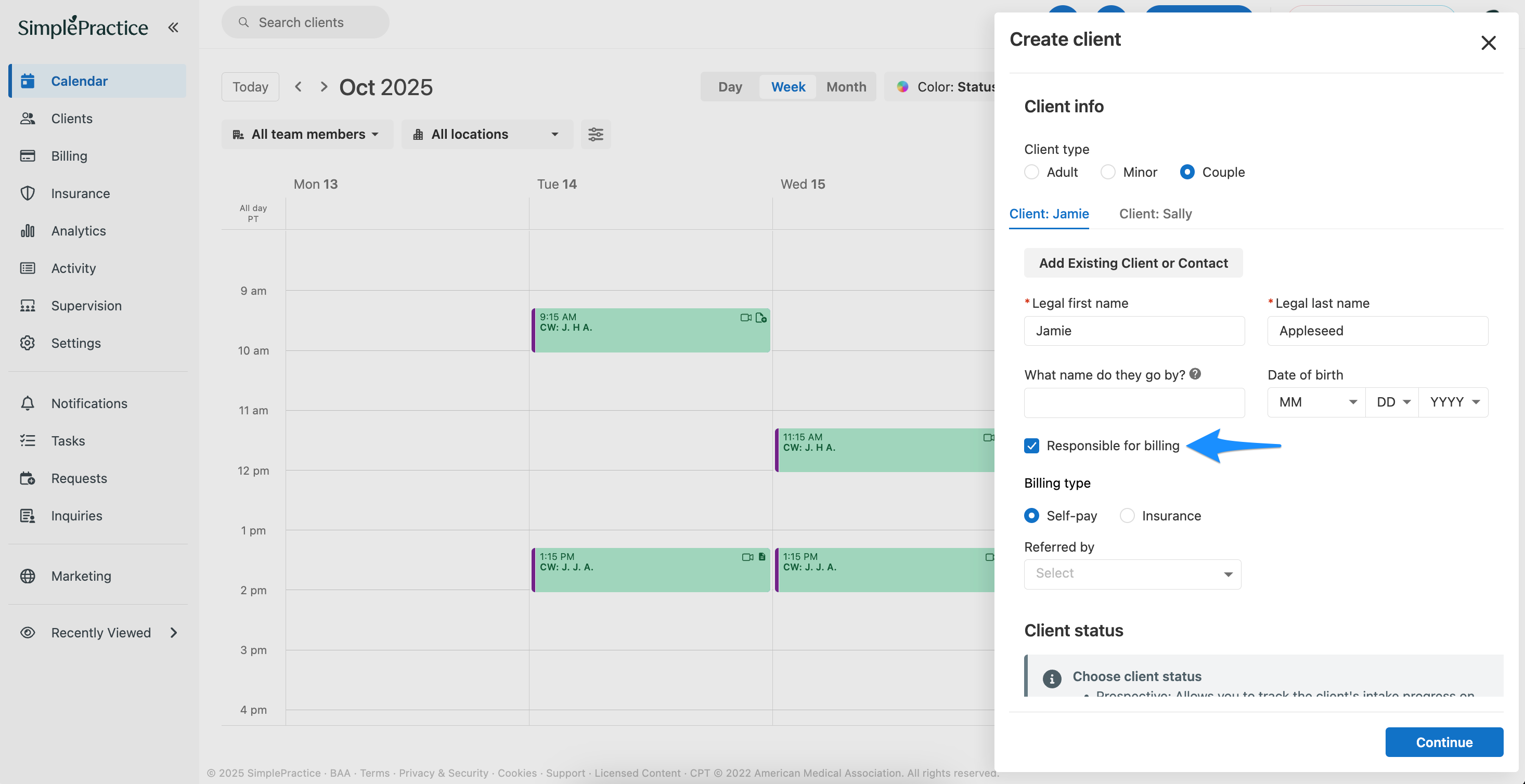Viewport: 1525px width, 784px height.
Task: Click note icon on Tue 1:15 PM appointment
Action: coord(761,557)
